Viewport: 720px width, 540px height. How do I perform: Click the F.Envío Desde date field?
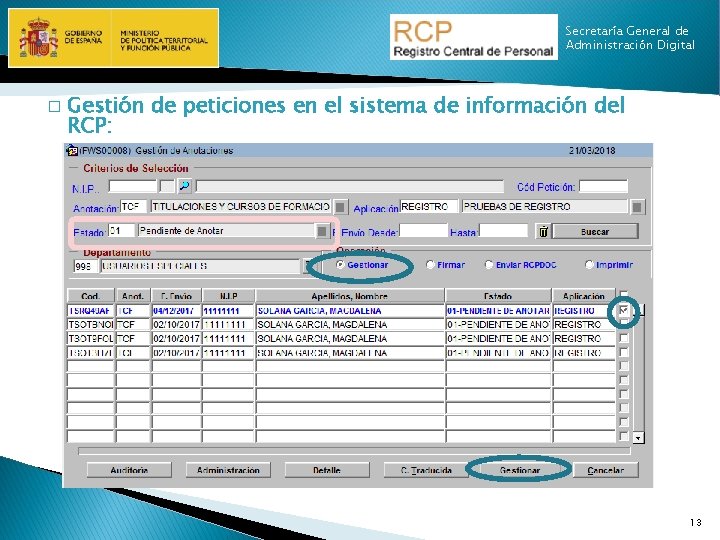pos(423,231)
